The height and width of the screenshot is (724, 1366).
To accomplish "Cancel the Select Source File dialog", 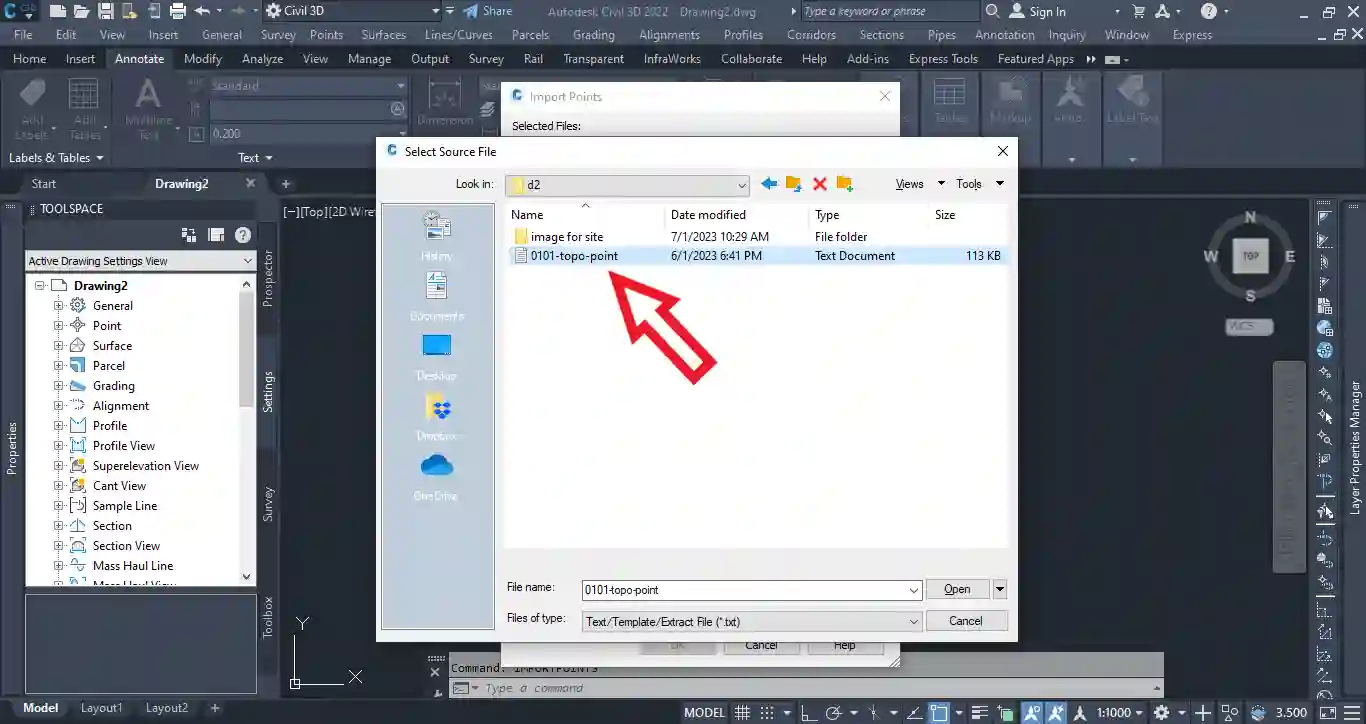I will 965,621.
